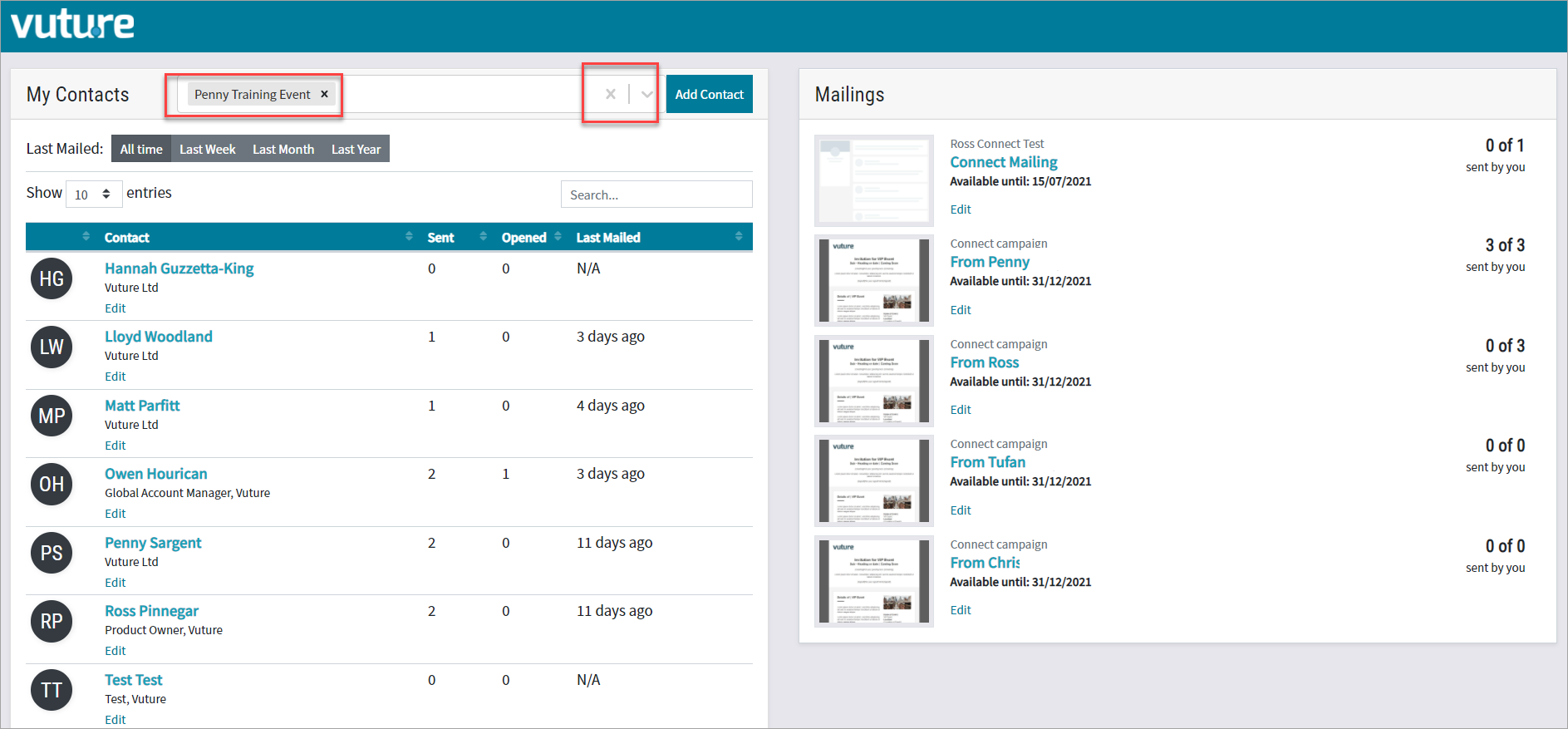Click the From Tufan mailing thumbnail
Viewport: 1568px width, 729px height.
(x=874, y=480)
